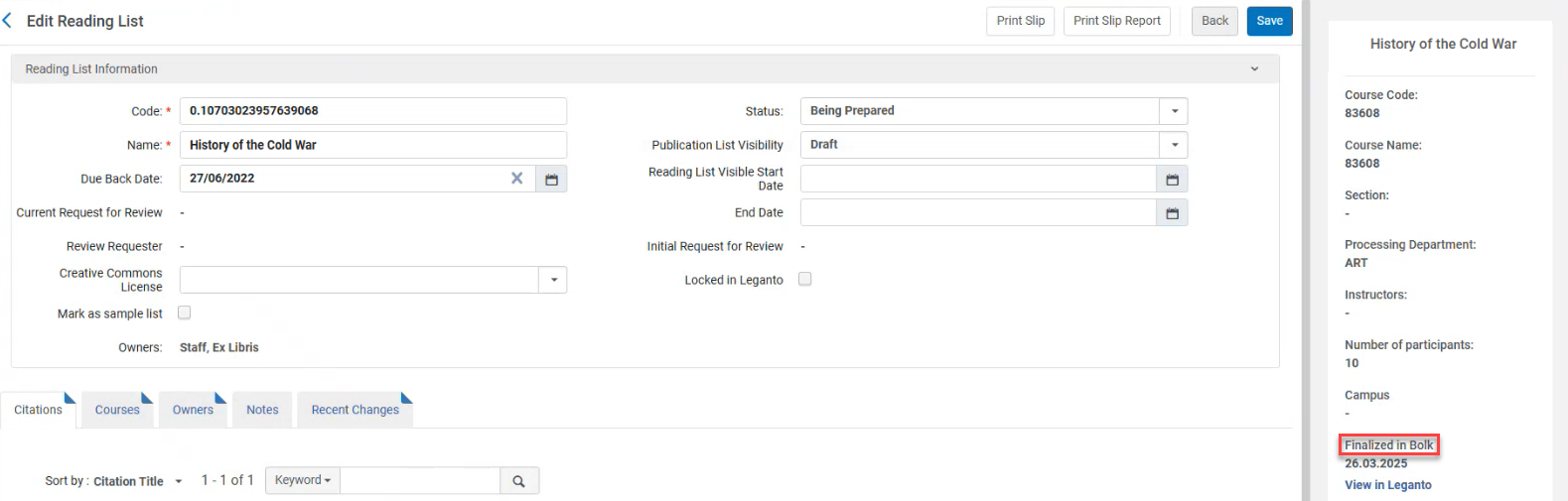Screen dimensions: 1568x501
Task: Change the Sort by Citation Title option
Action: click(135, 482)
